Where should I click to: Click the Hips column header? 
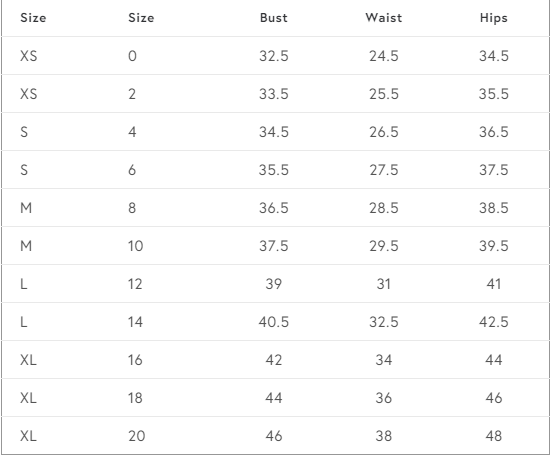[494, 18]
